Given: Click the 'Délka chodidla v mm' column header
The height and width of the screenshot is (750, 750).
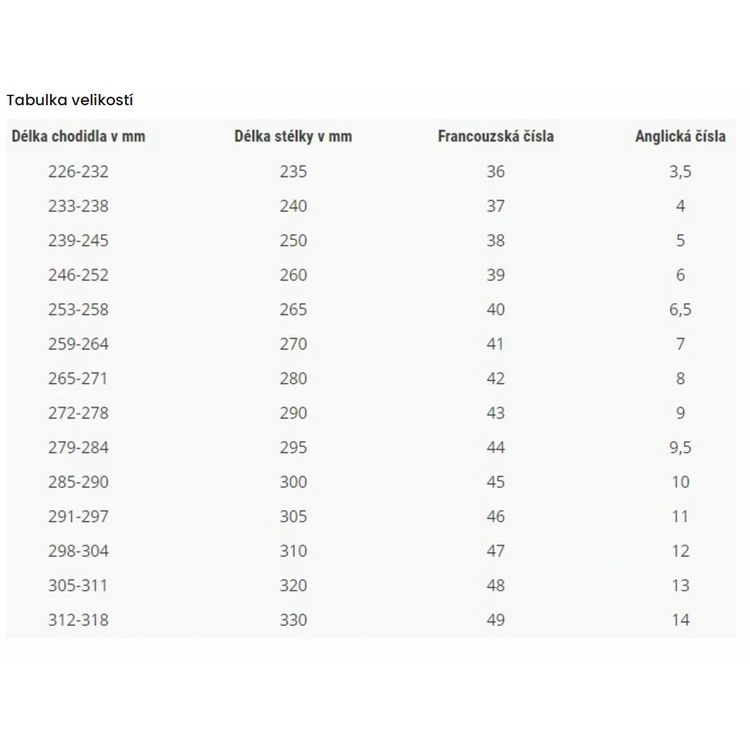Looking at the screenshot, I should pos(78,136).
